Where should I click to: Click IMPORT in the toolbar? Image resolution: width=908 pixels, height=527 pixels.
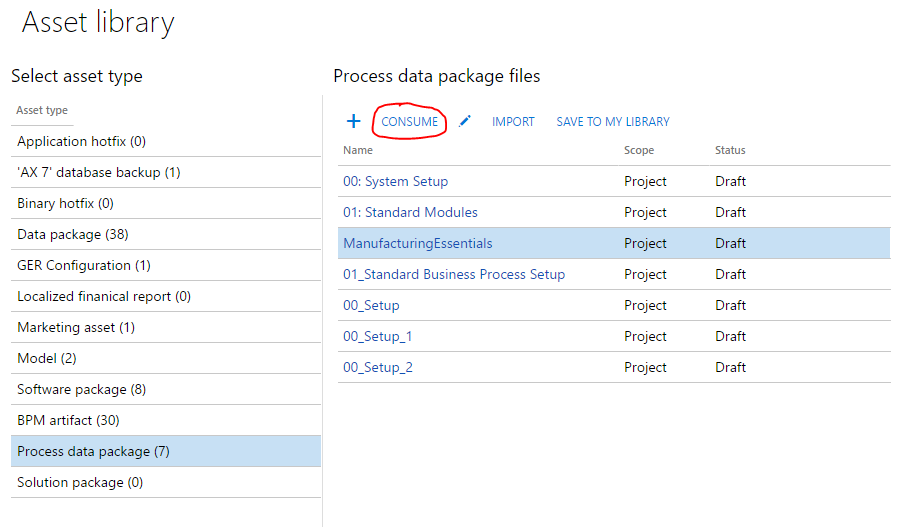click(x=513, y=122)
